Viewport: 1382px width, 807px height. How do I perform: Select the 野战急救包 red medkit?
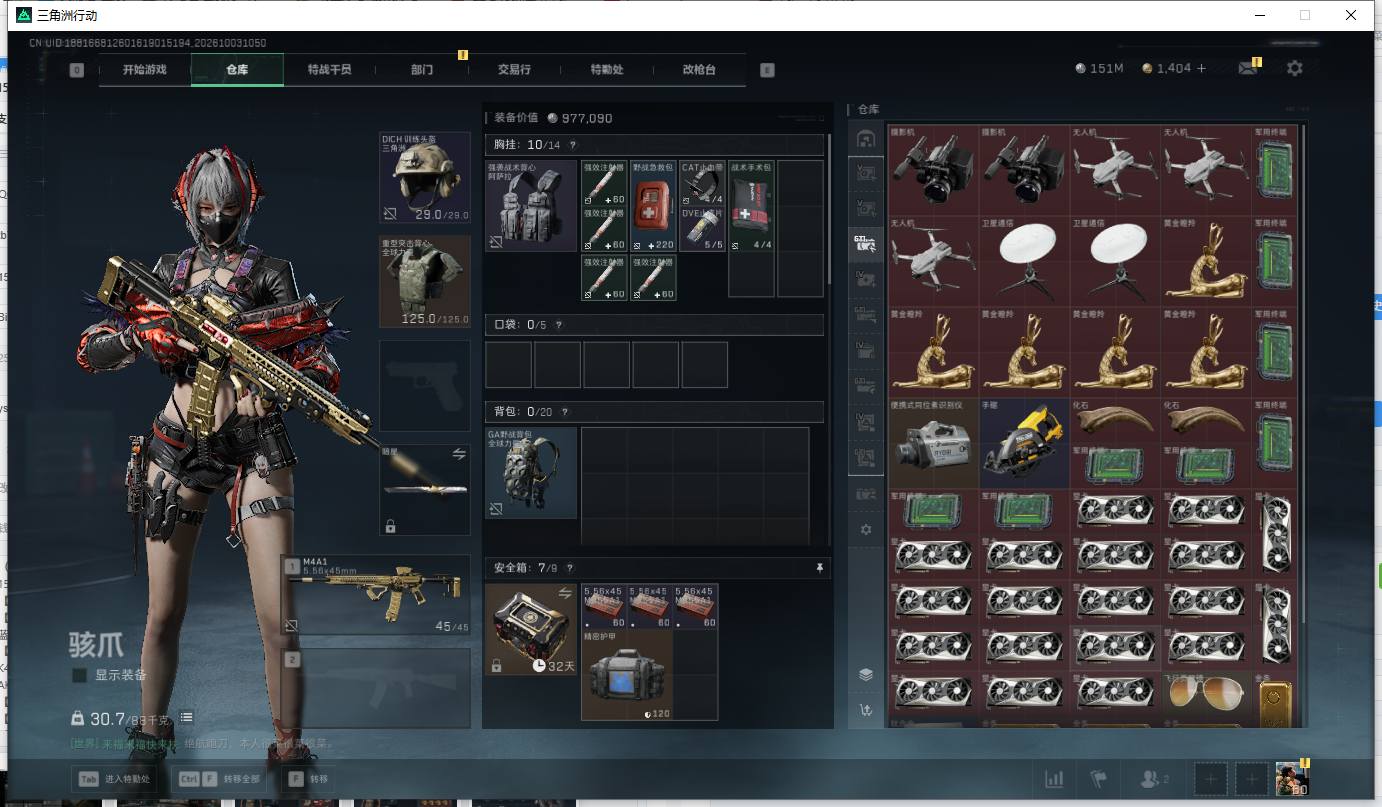coord(653,205)
